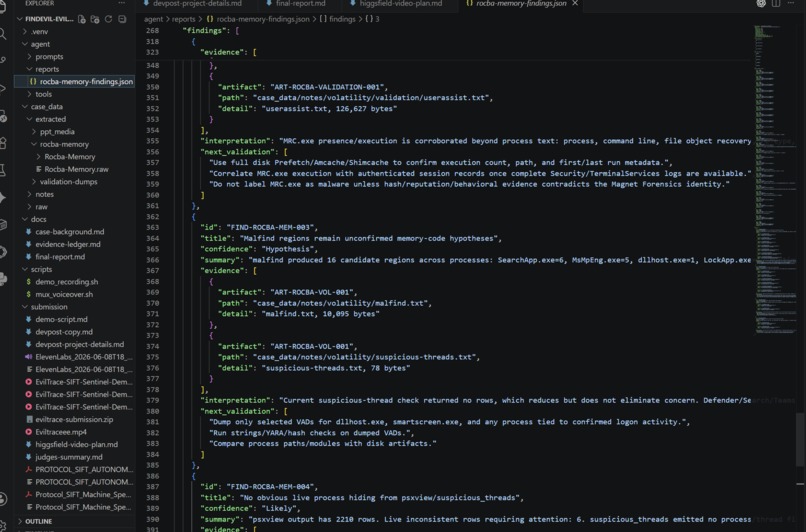The image size is (806, 532).
Task: Collapse the submission folder
Action: (75, 307)
